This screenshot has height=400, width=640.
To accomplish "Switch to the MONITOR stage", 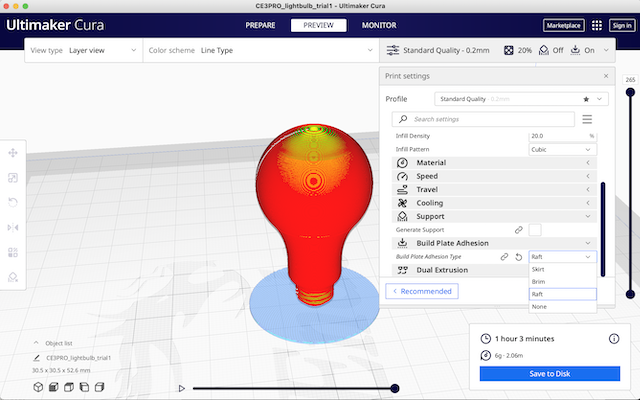I will tap(379, 25).
